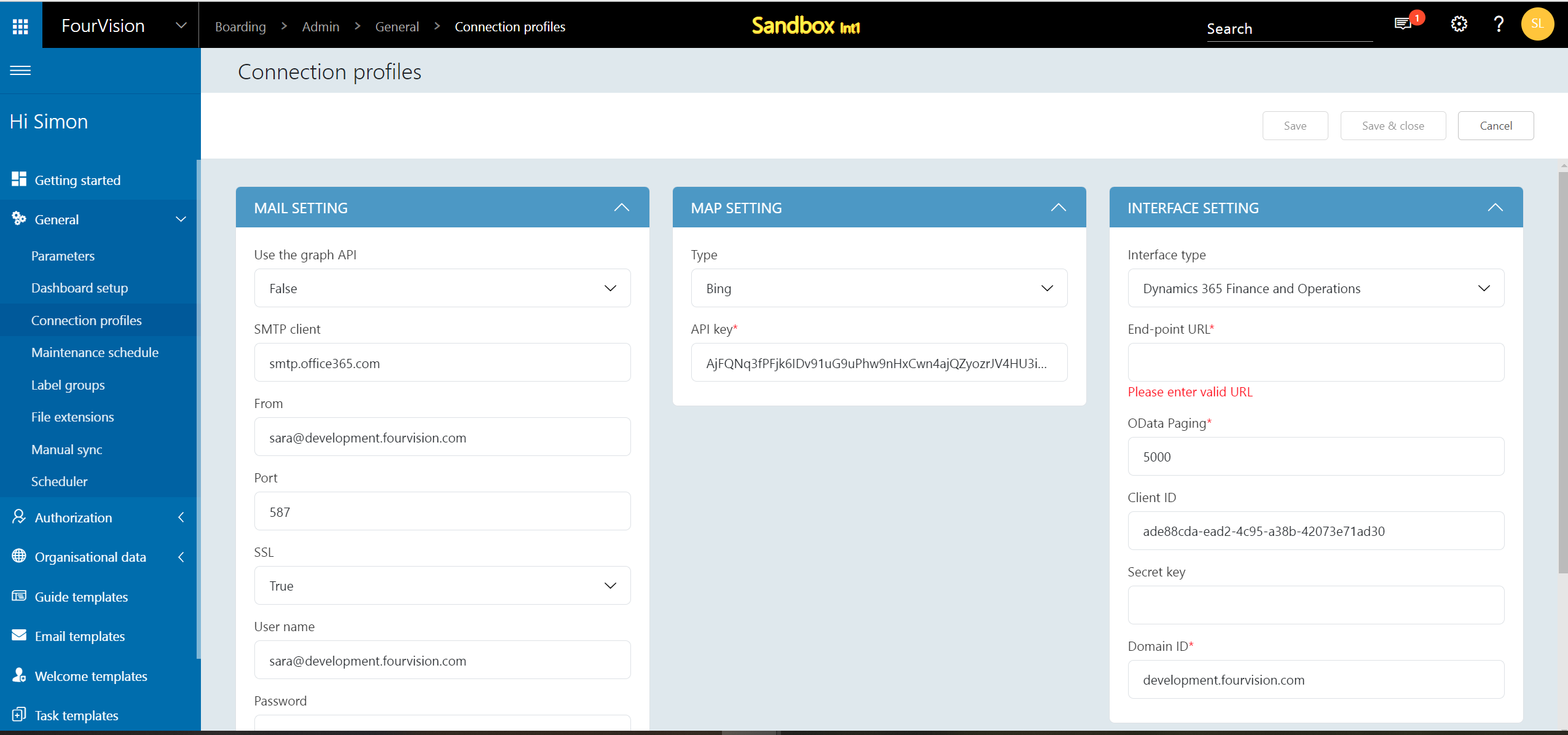Open File extensions in sidebar
Viewport: 1568px width, 735px height.
click(x=73, y=417)
